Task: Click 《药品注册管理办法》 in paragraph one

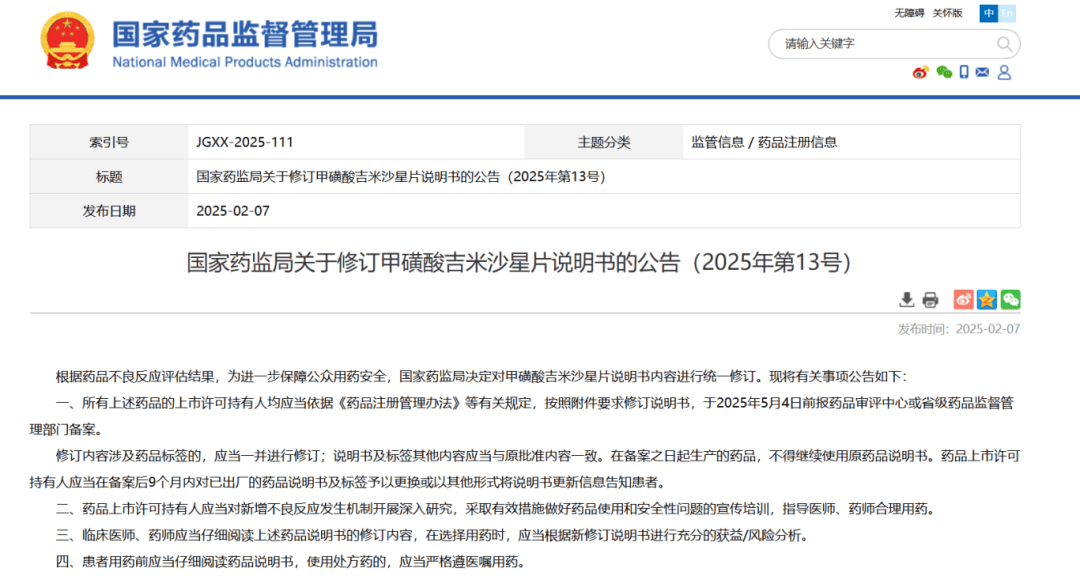Action: tap(398, 403)
